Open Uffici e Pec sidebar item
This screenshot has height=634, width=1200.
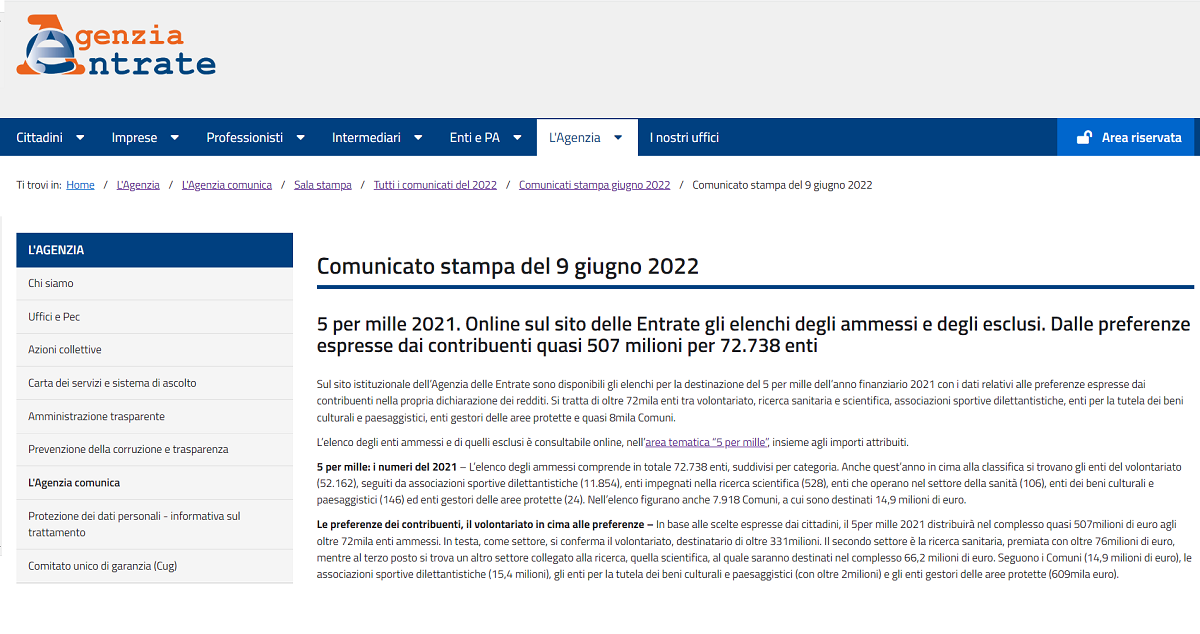[x=155, y=317]
